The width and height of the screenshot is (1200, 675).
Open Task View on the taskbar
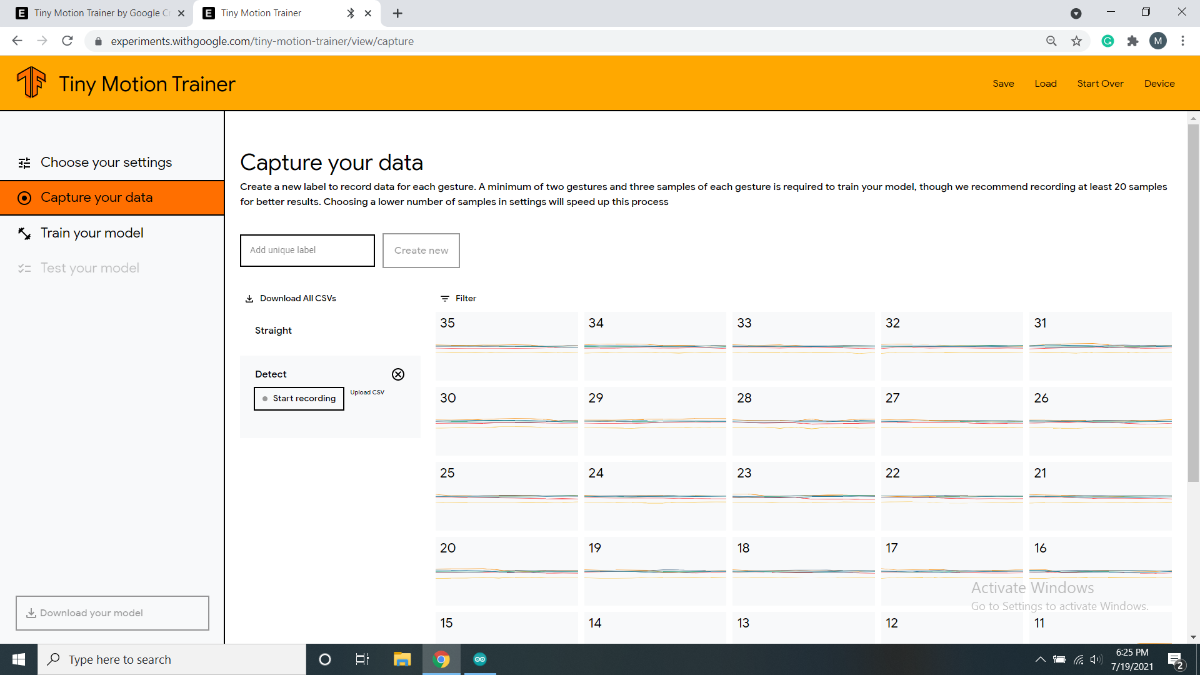point(363,659)
